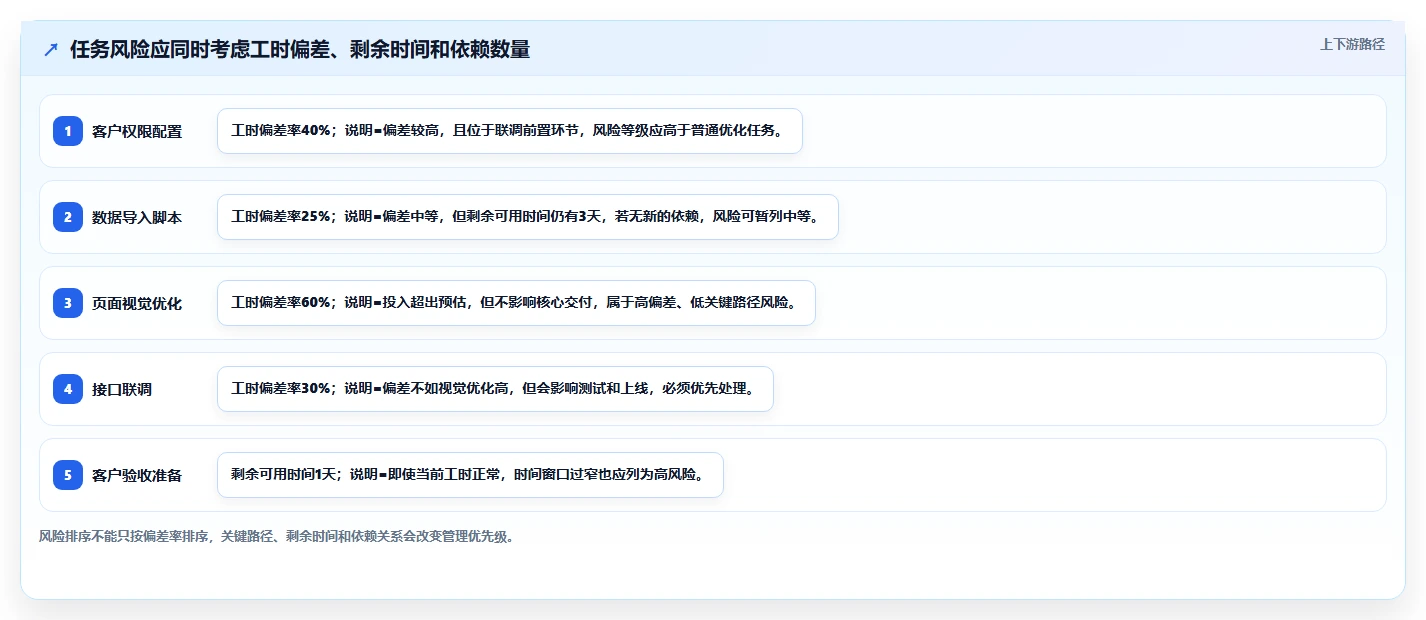Open the 剩余可用时间1天 description box

point(470,475)
